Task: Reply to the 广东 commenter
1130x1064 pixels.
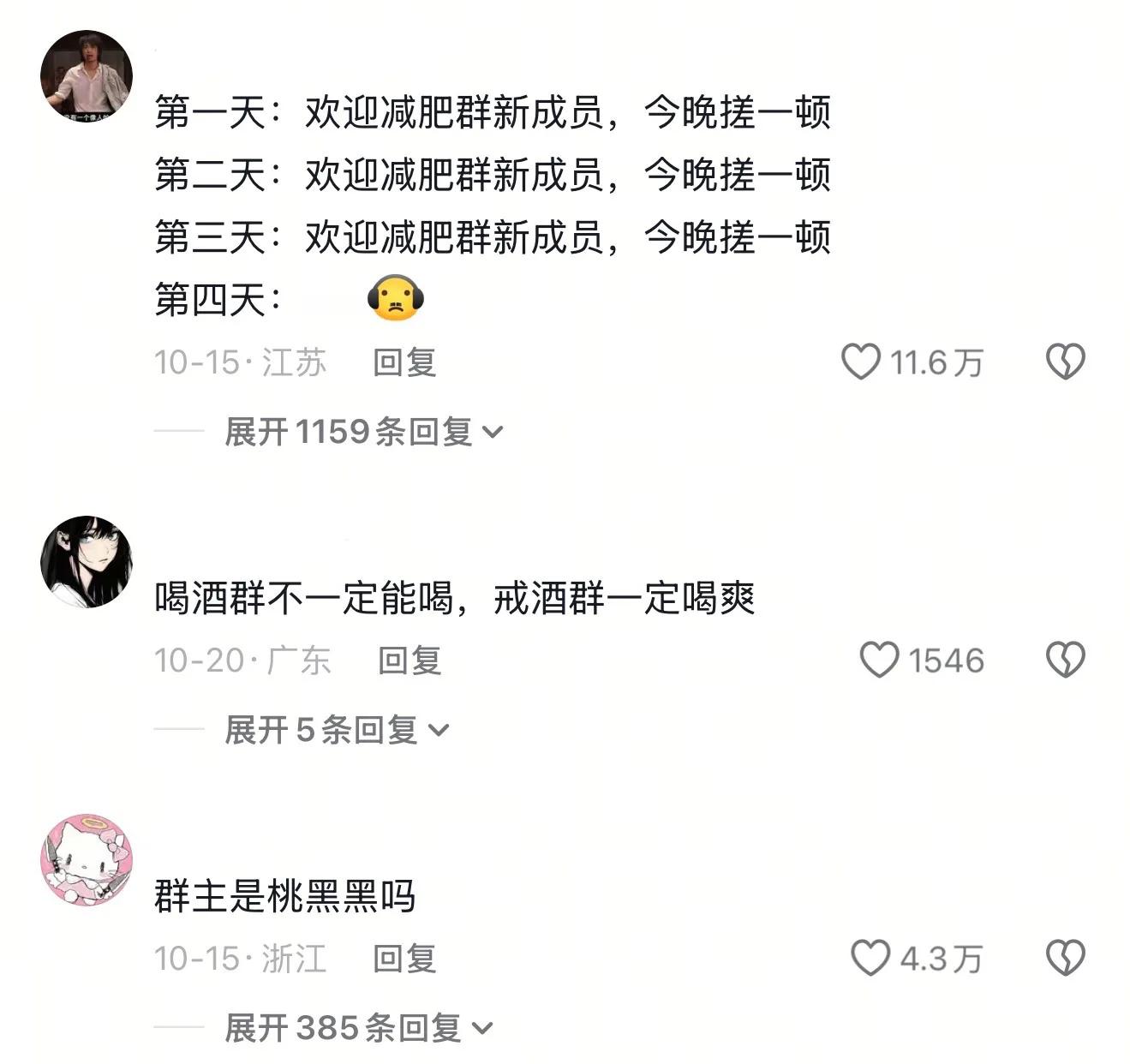Action: point(410,661)
